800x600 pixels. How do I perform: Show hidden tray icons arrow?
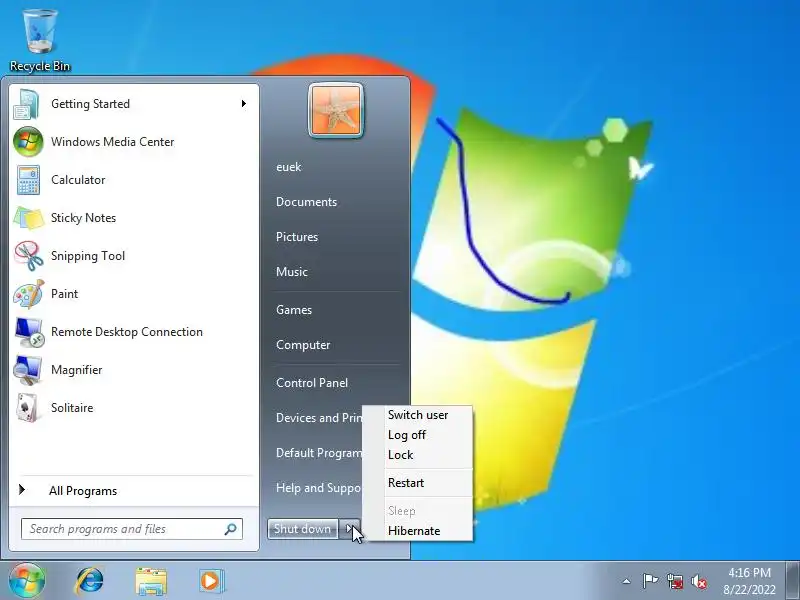click(x=627, y=581)
